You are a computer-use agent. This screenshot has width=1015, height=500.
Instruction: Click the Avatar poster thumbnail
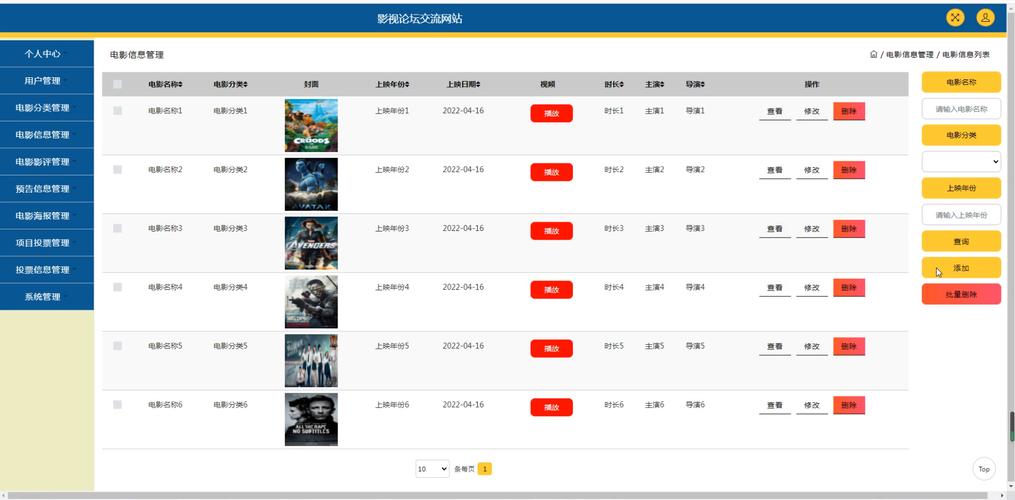pyautogui.click(x=311, y=185)
